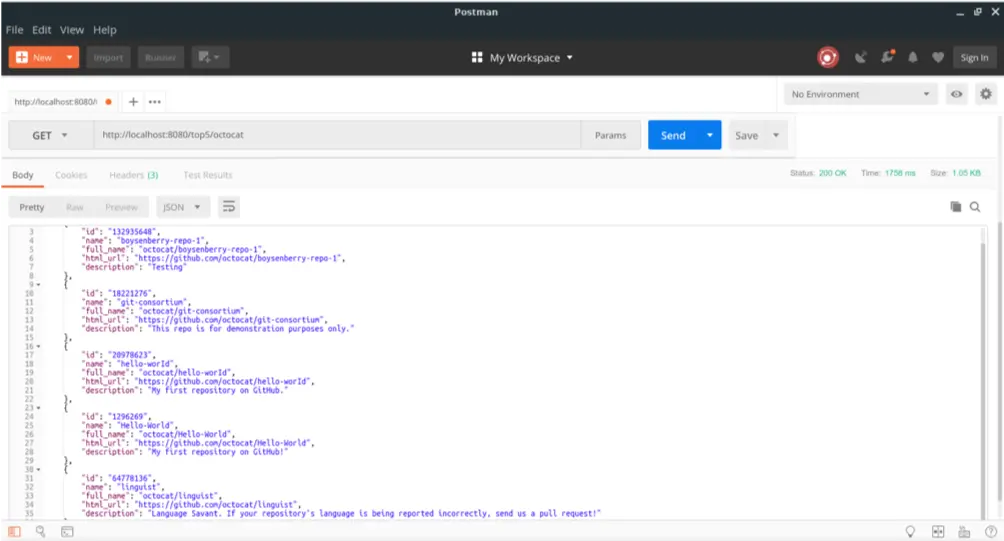
Task: Open the keyboard shortcuts icon
Action: point(964,531)
